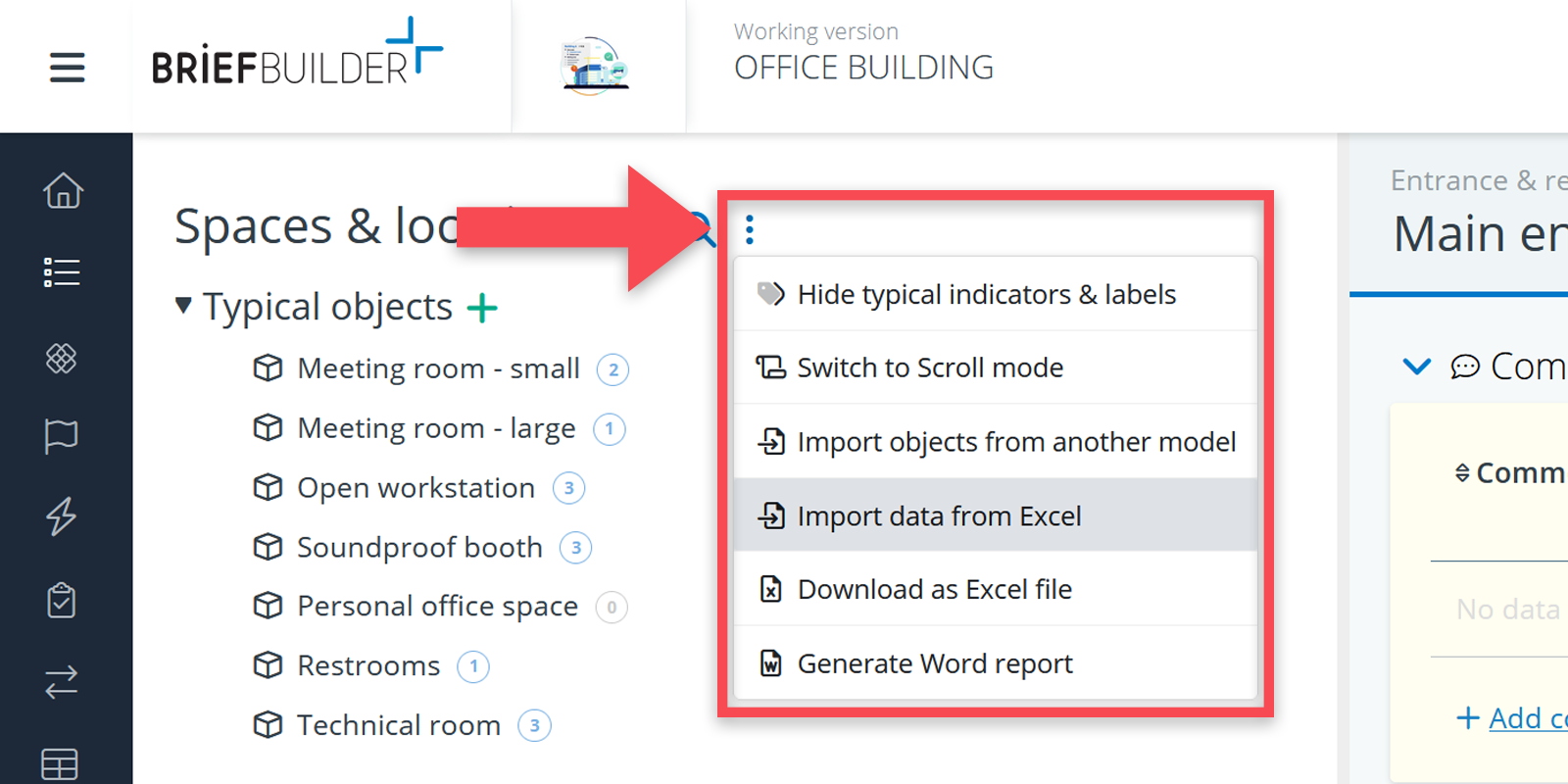The width and height of the screenshot is (1568, 784).
Task: Go to home in sidebar
Action: pos(63,190)
